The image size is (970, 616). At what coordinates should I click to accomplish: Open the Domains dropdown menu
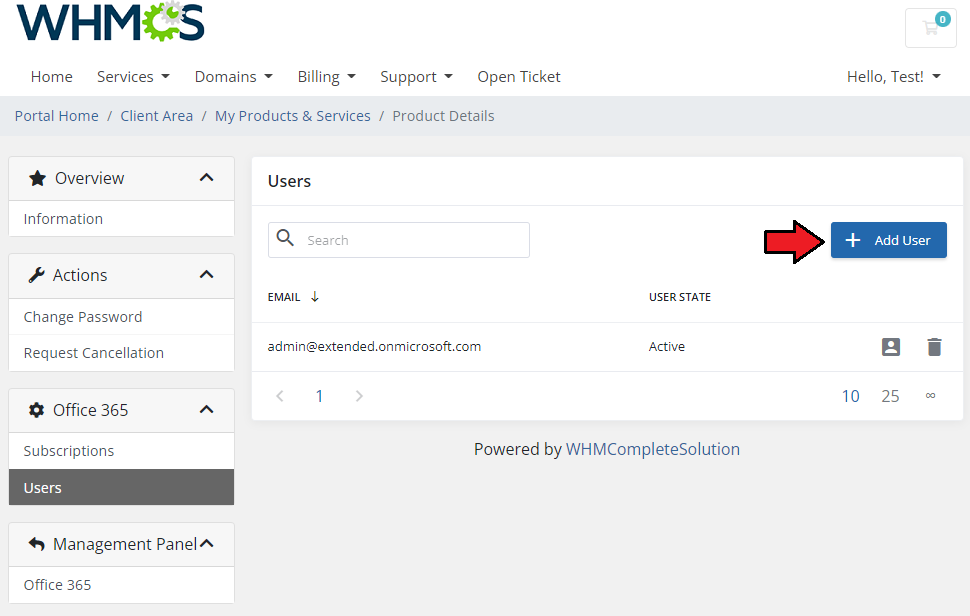pos(234,77)
